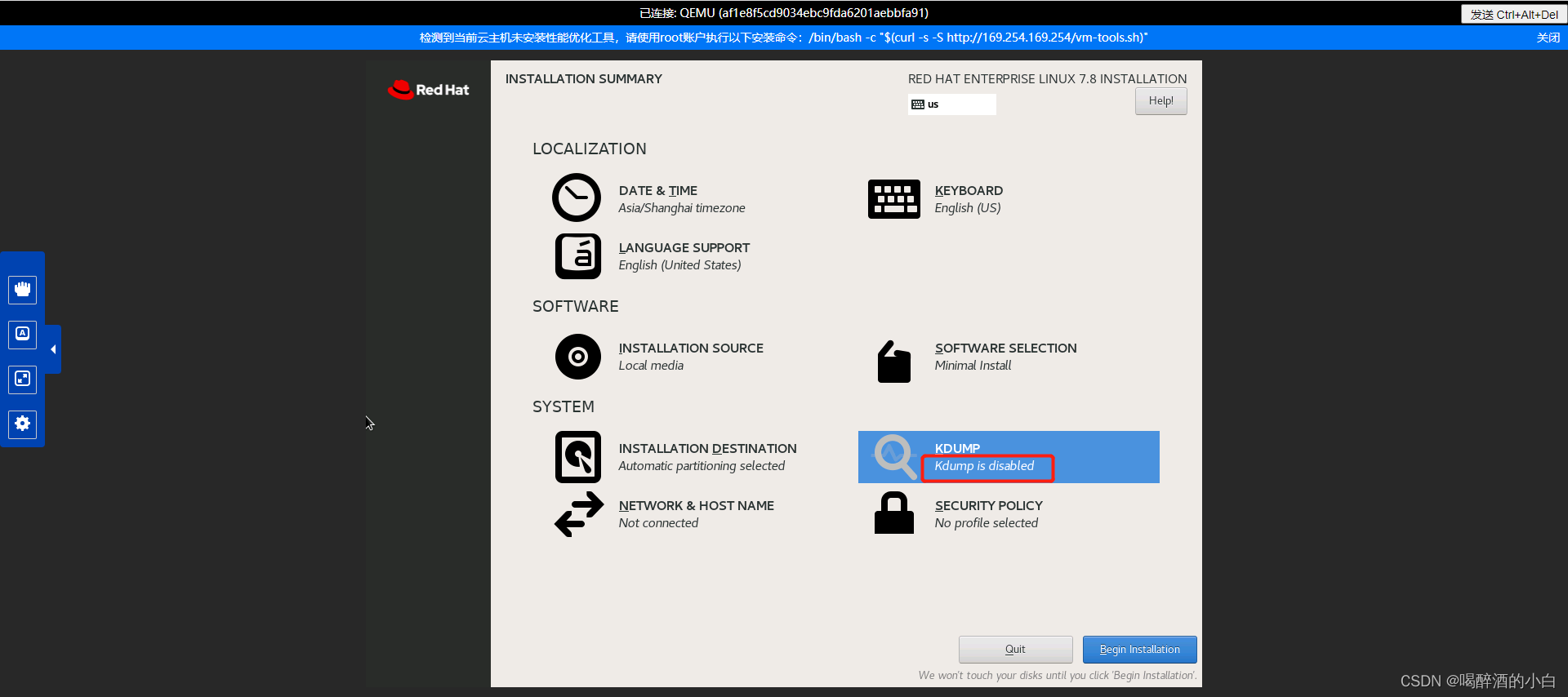Image resolution: width=1568 pixels, height=697 pixels.
Task: Collapse the side panel with arrow handle
Action: pos(53,349)
